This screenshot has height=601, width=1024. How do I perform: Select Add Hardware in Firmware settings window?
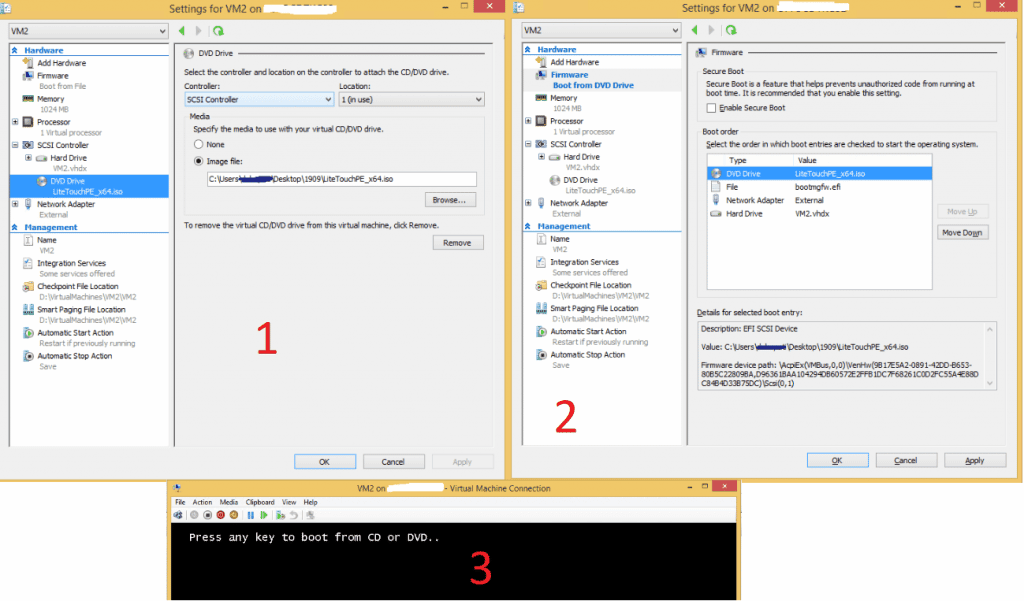575,62
